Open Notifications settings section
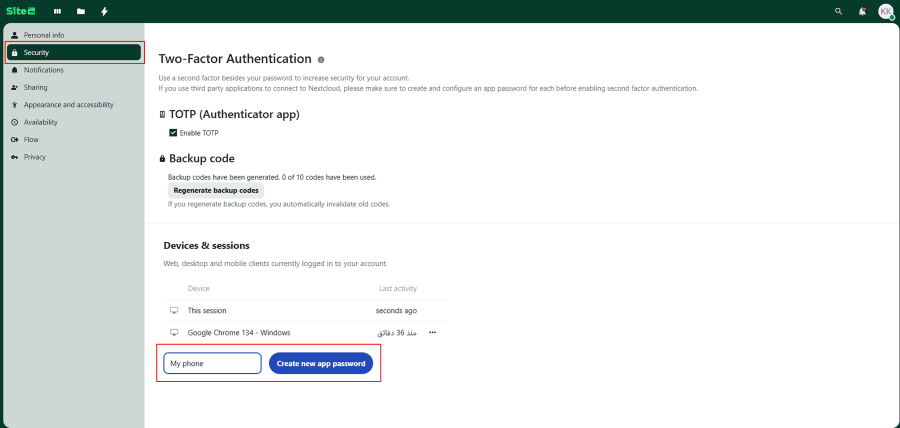Screen dimensions: 900x428 [43, 70]
